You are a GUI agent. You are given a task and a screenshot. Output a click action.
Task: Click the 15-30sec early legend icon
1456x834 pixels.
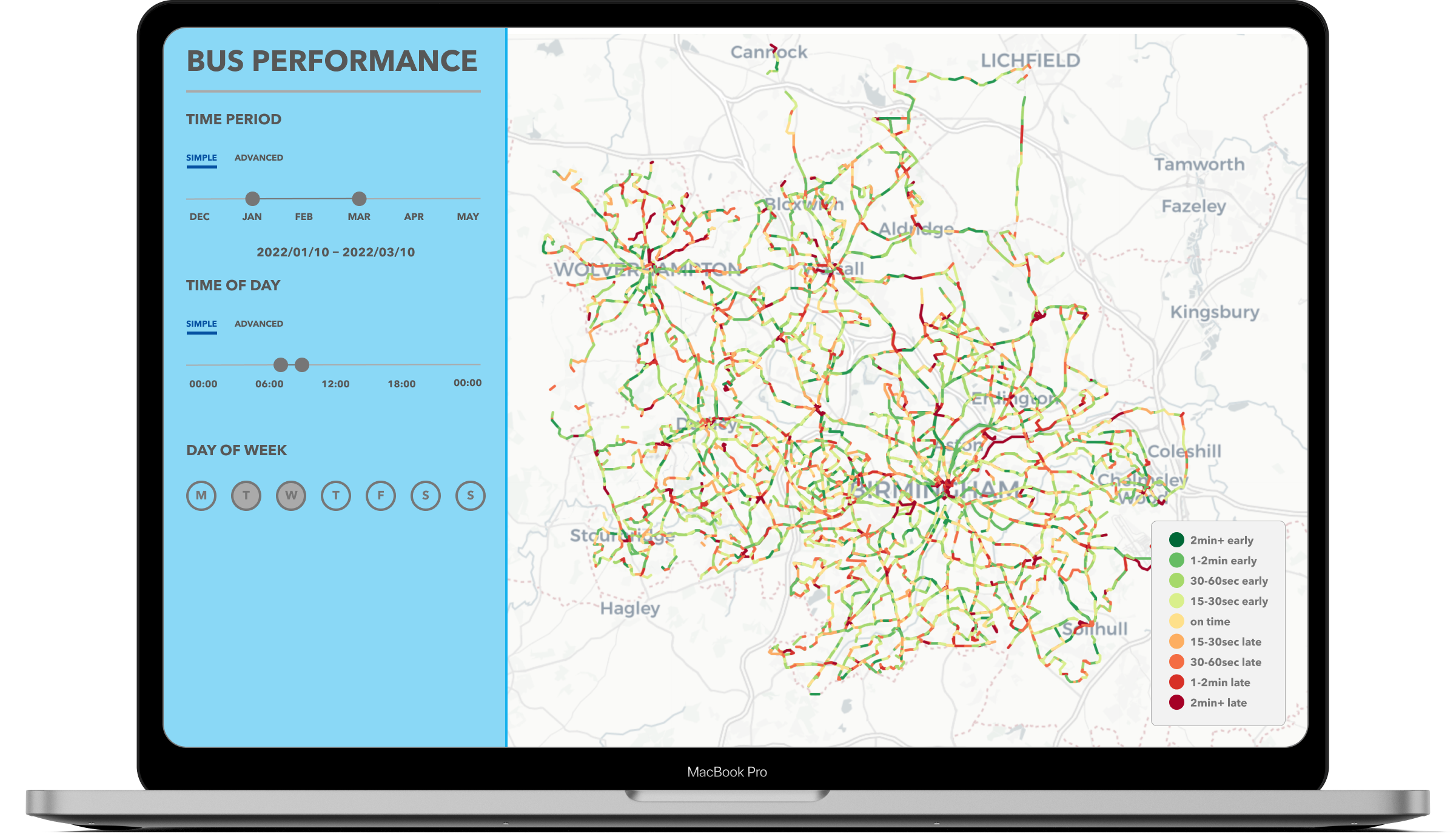coord(1177,601)
